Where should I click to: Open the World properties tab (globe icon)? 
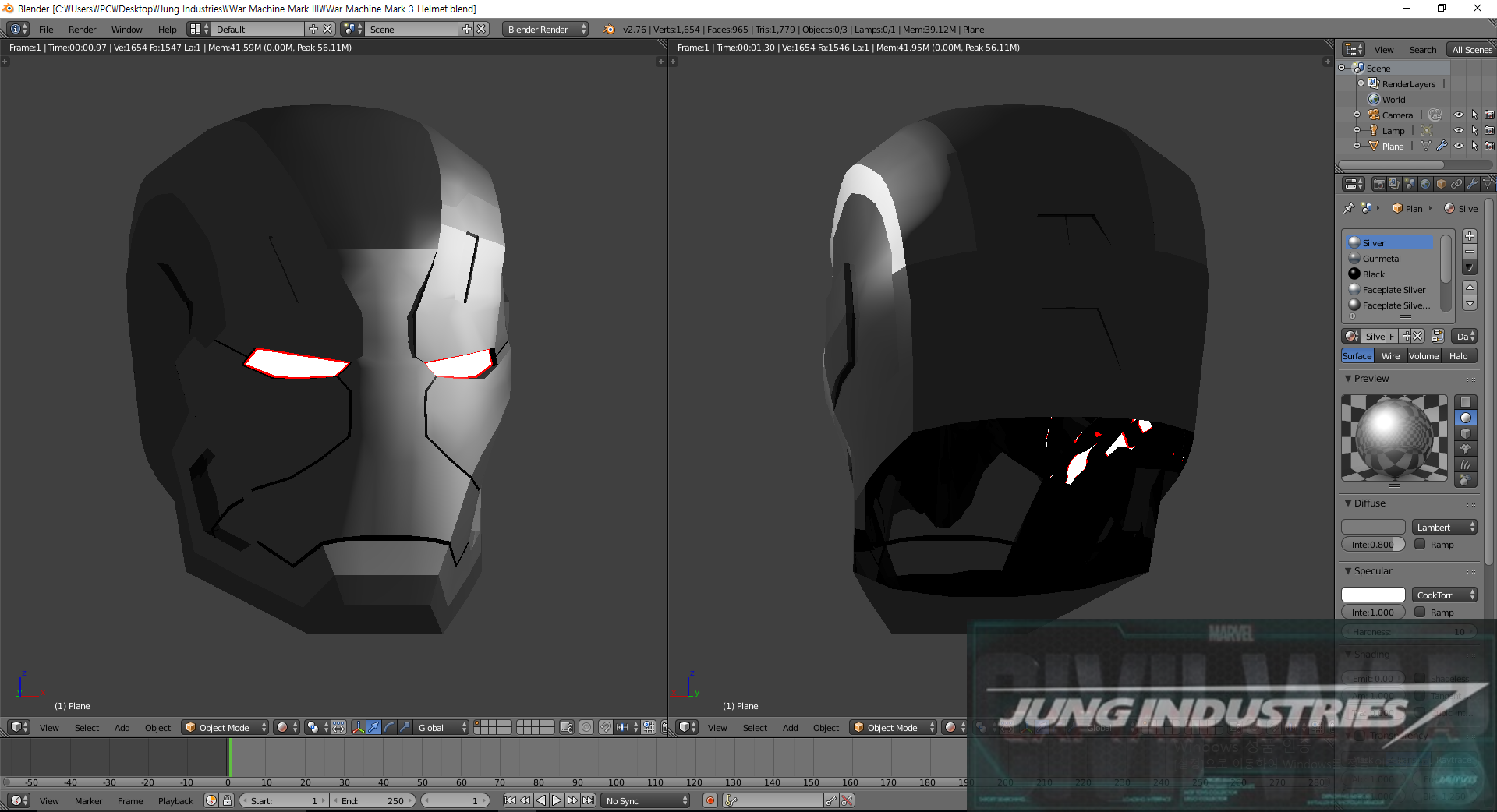tap(1425, 184)
